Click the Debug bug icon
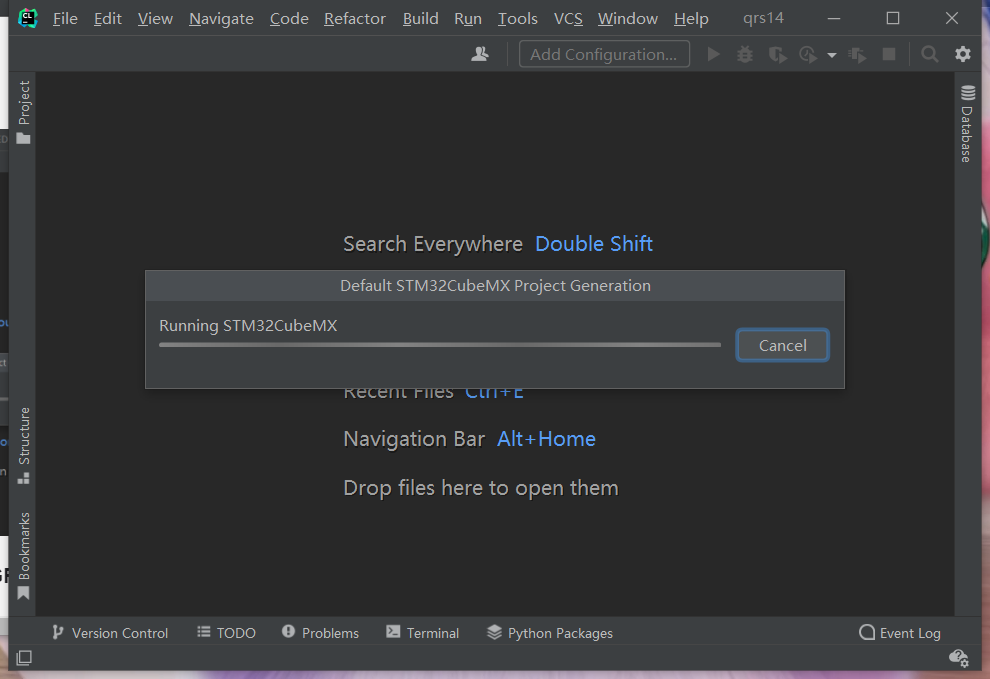Image resolution: width=990 pixels, height=679 pixels. pyautogui.click(x=745, y=54)
